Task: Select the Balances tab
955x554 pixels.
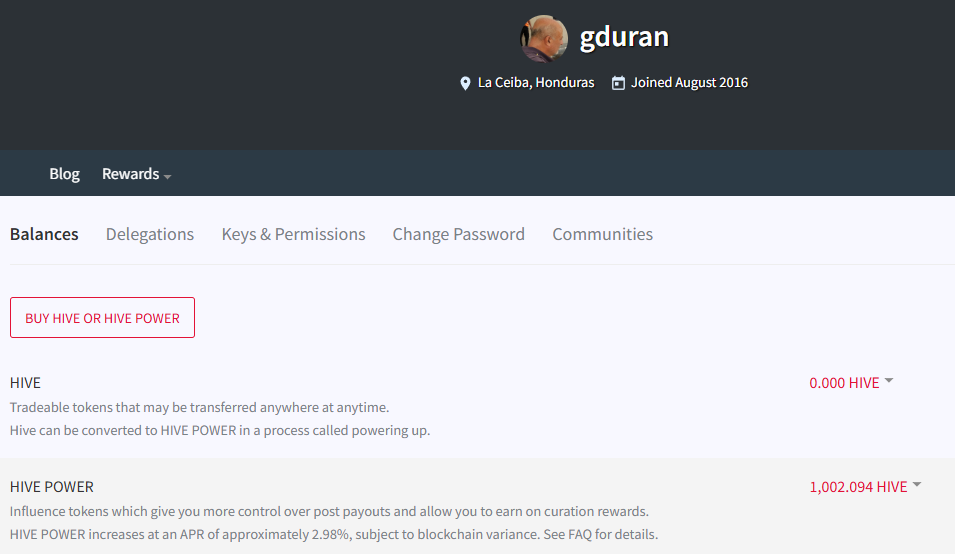Action: [44, 234]
